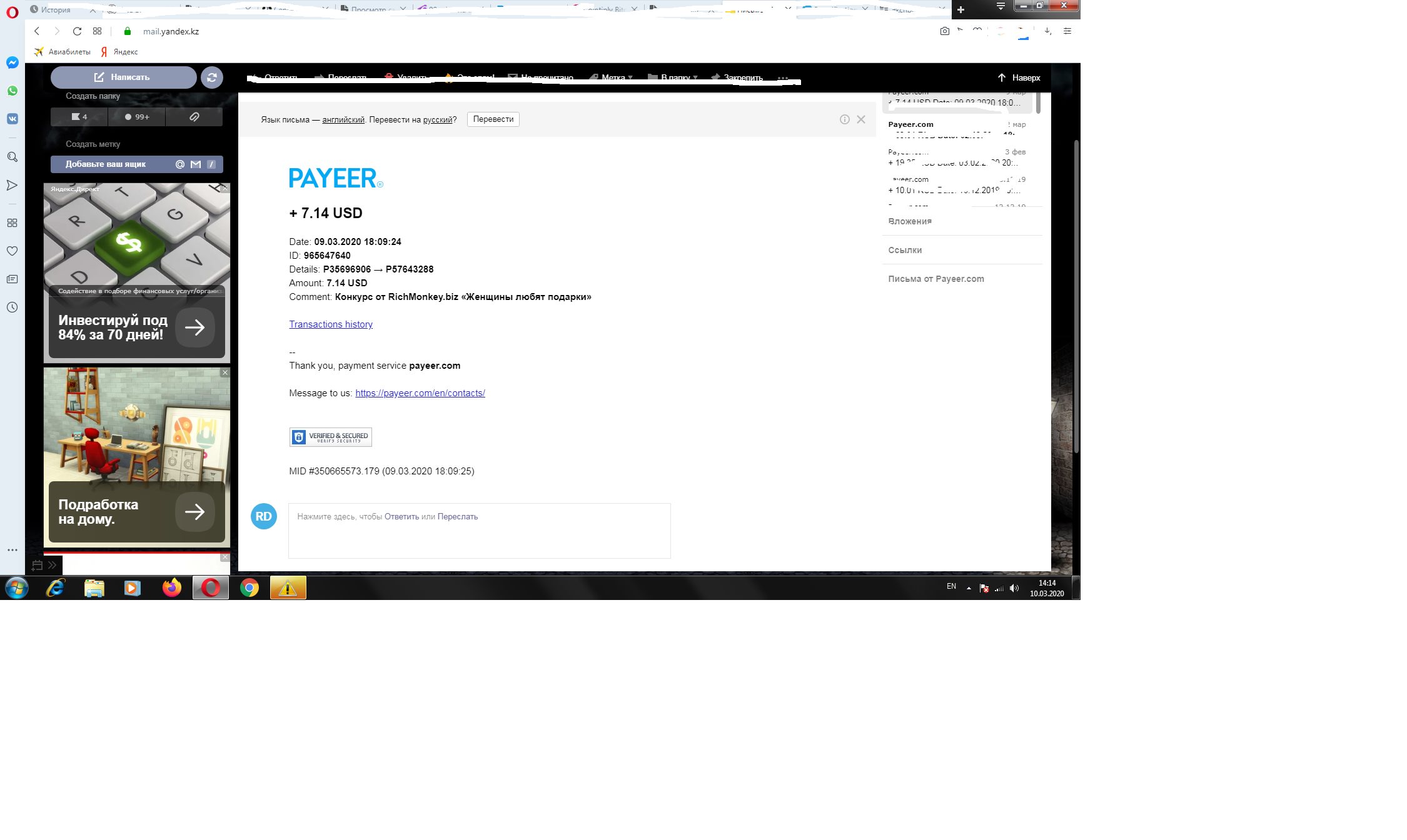Open Payeer.com message dated 3 фев

957,157
